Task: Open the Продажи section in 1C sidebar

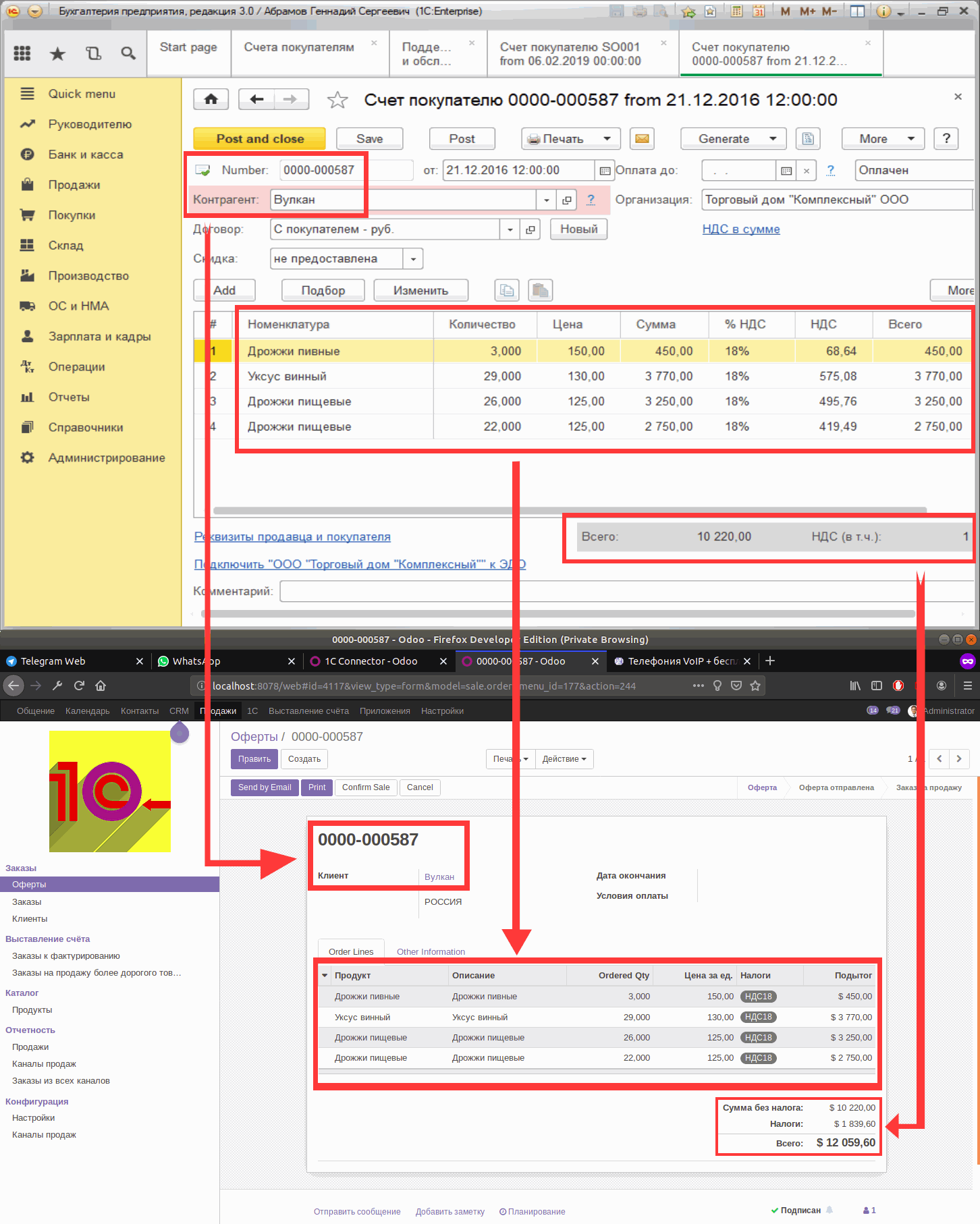Action: (x=74, y=185)
